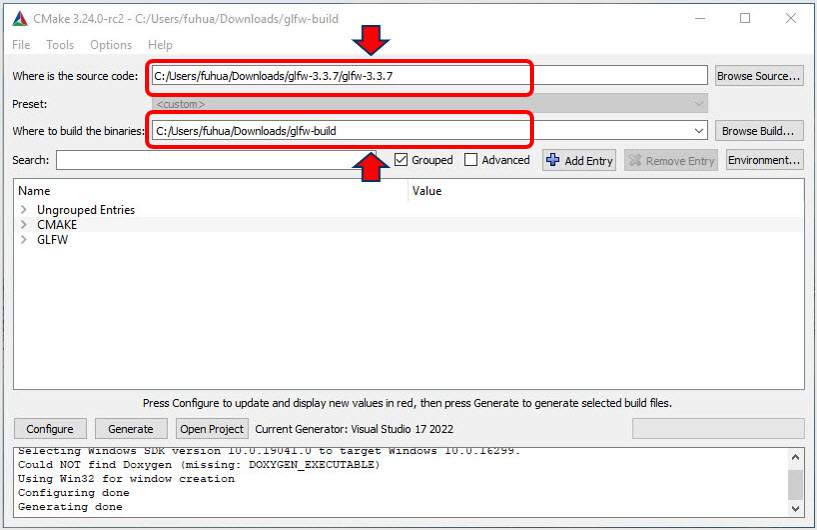Viewport: 817px width, 530px height.
Task: Select the CMAKE tree row label
Action: coord(57,225)
